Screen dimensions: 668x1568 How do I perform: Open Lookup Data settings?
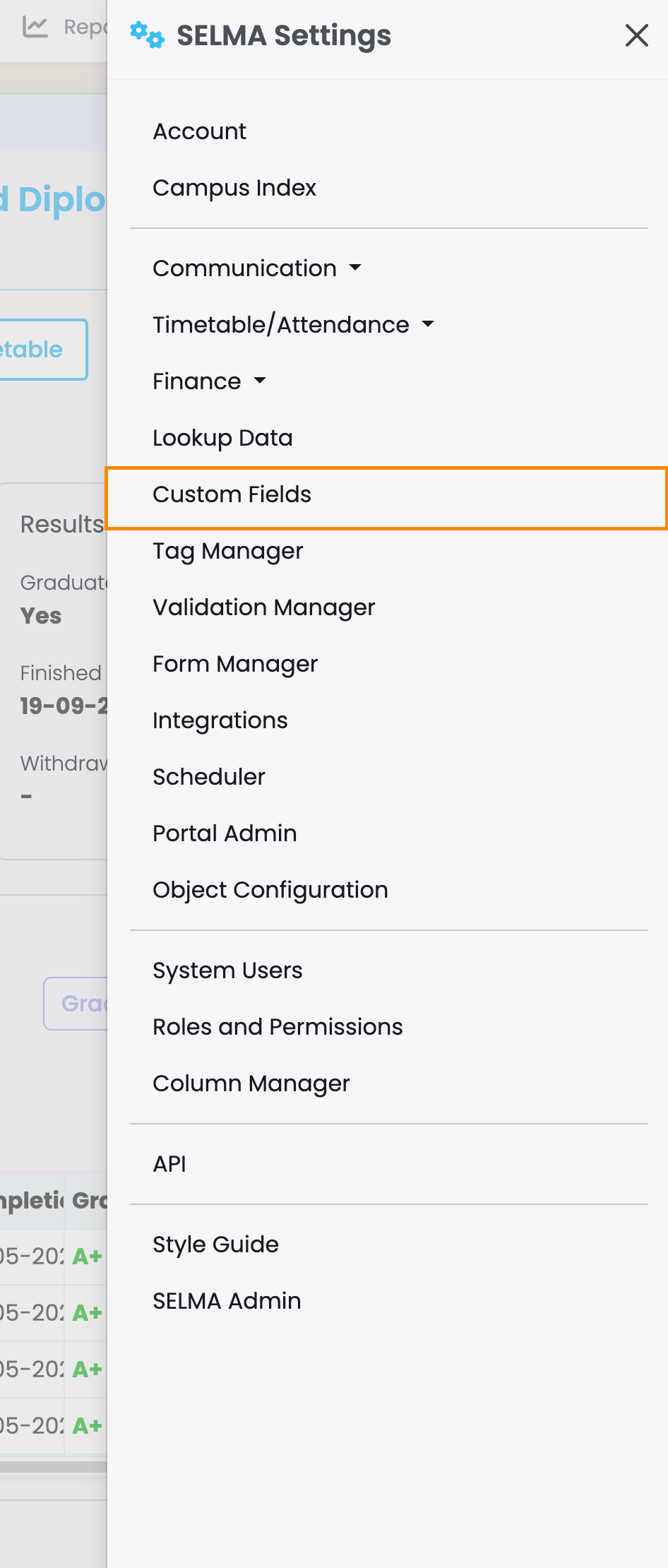222,438
